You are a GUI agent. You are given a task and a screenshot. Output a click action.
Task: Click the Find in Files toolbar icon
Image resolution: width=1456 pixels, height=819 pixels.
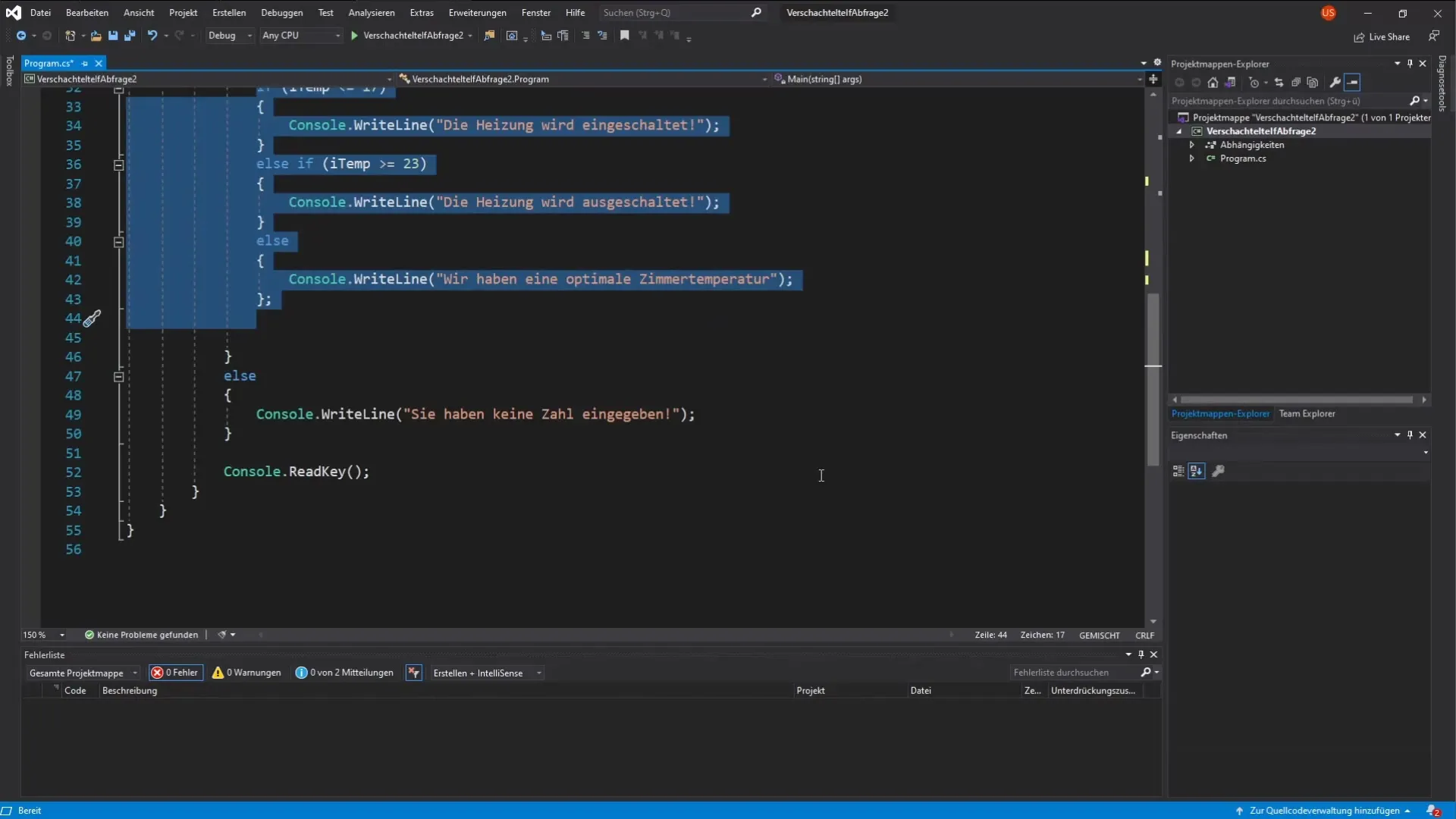tap(489, 36)
